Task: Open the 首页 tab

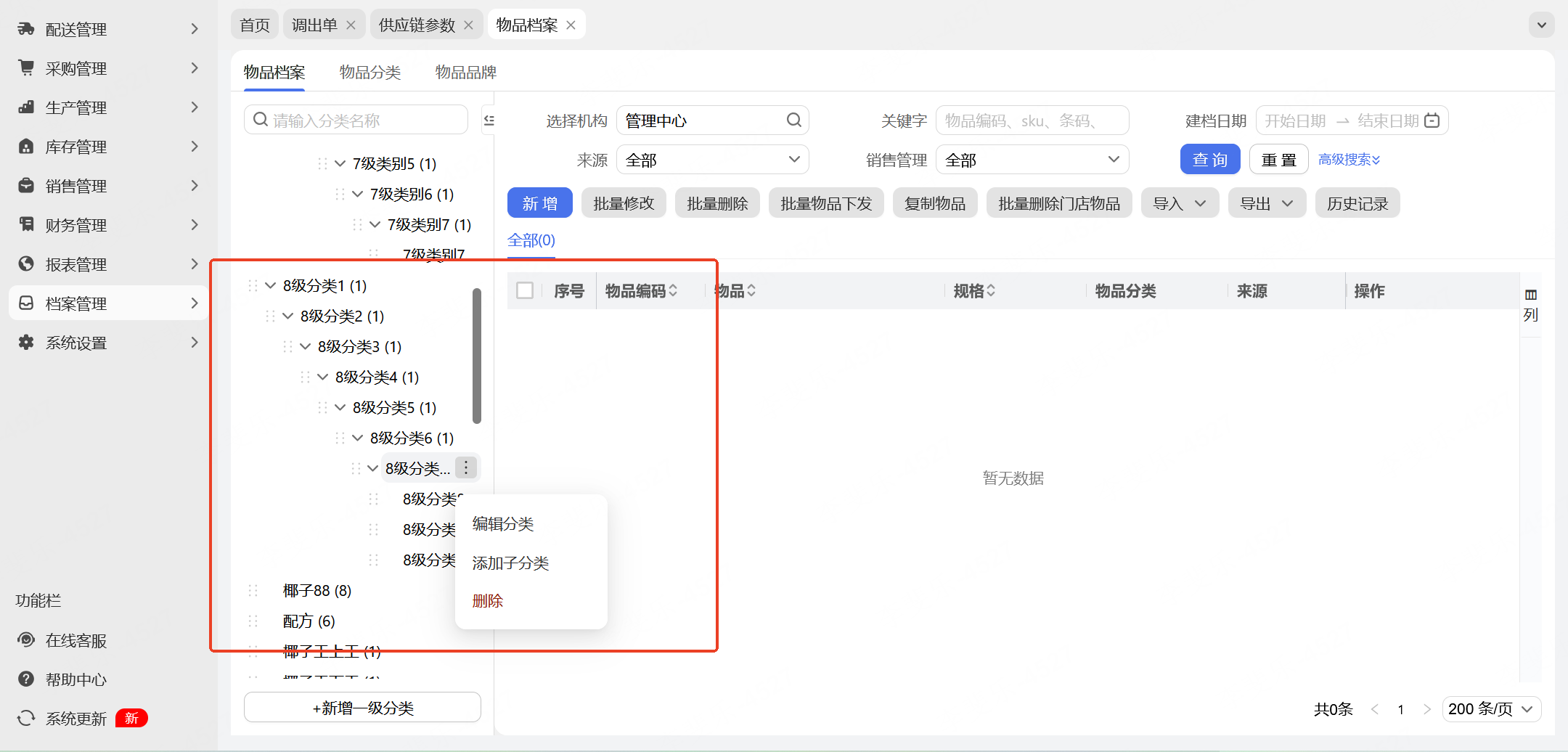Action: click(255, 25)
